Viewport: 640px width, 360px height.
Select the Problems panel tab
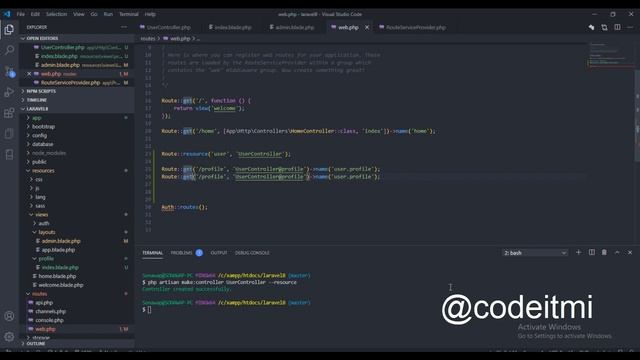(182, 253)
